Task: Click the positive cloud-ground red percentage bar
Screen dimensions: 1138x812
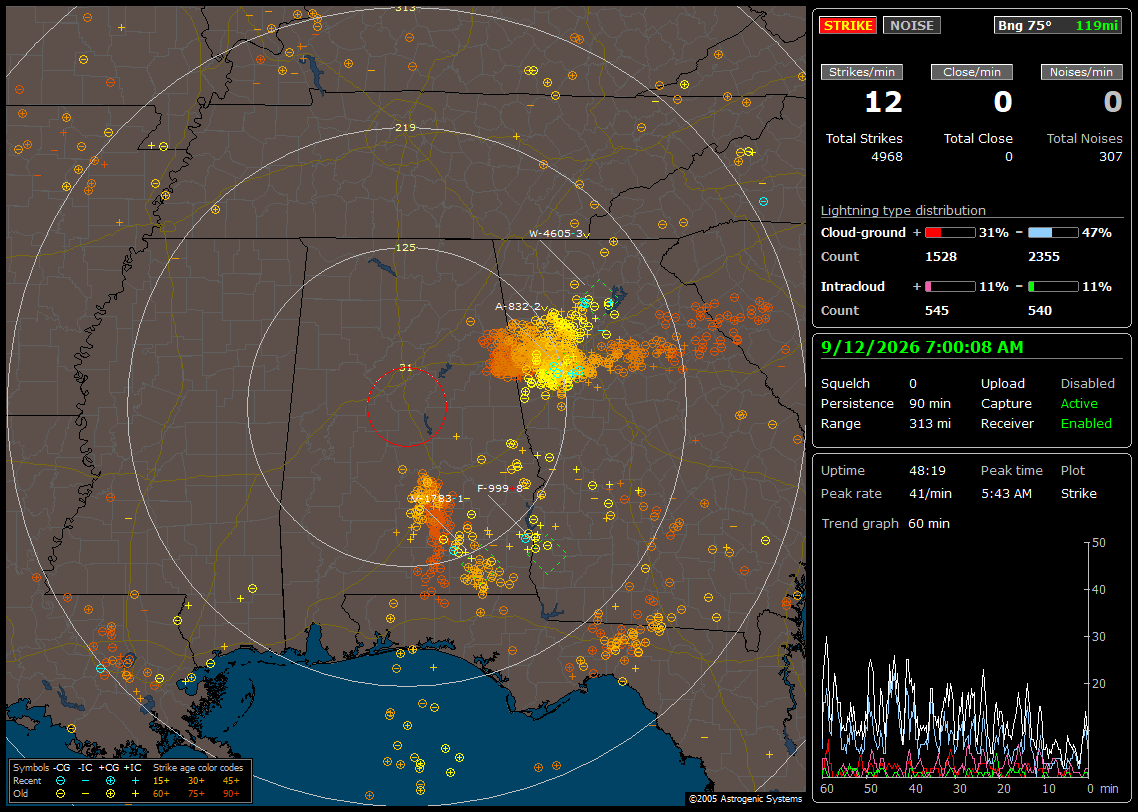Action: pyautogui.click(x=950, y=233)
